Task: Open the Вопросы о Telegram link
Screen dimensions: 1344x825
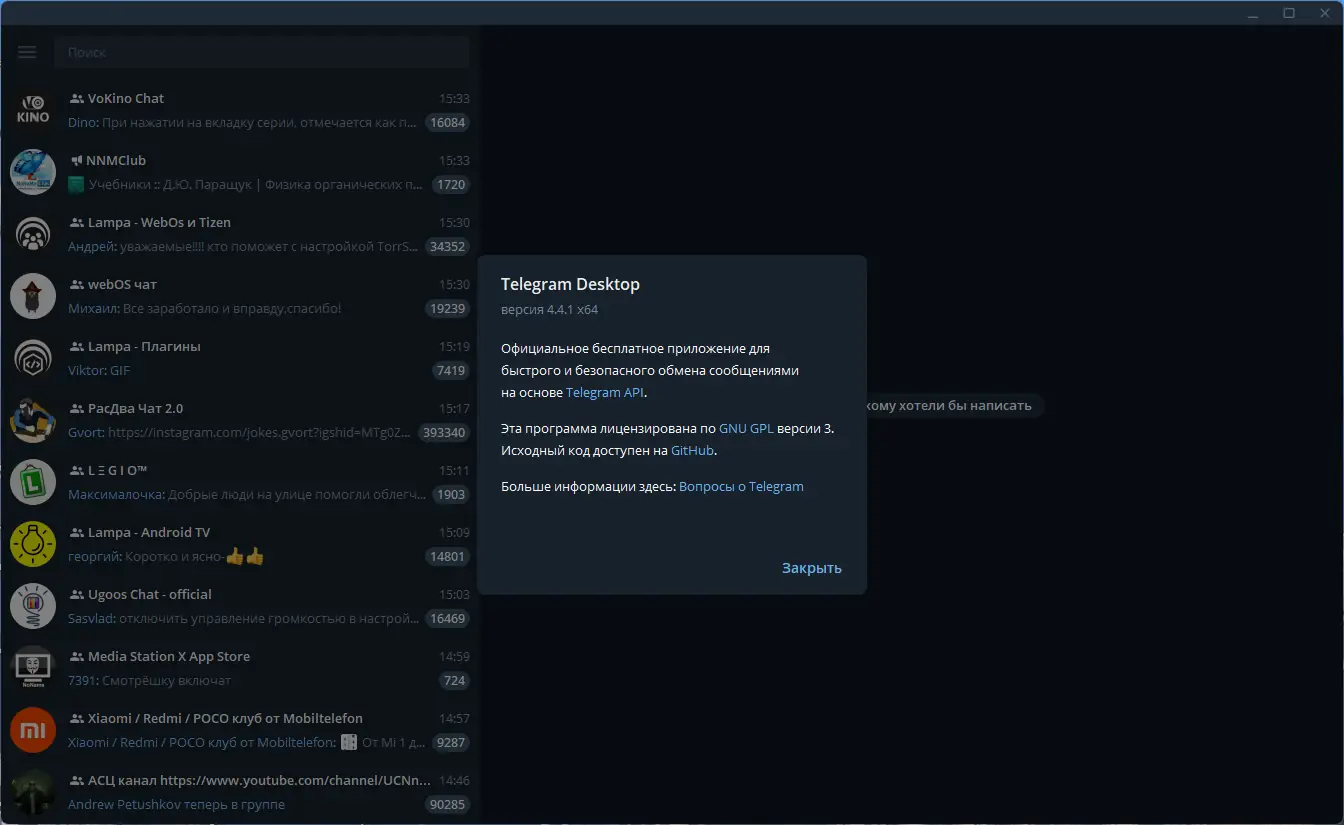Action: pos(741,487)
